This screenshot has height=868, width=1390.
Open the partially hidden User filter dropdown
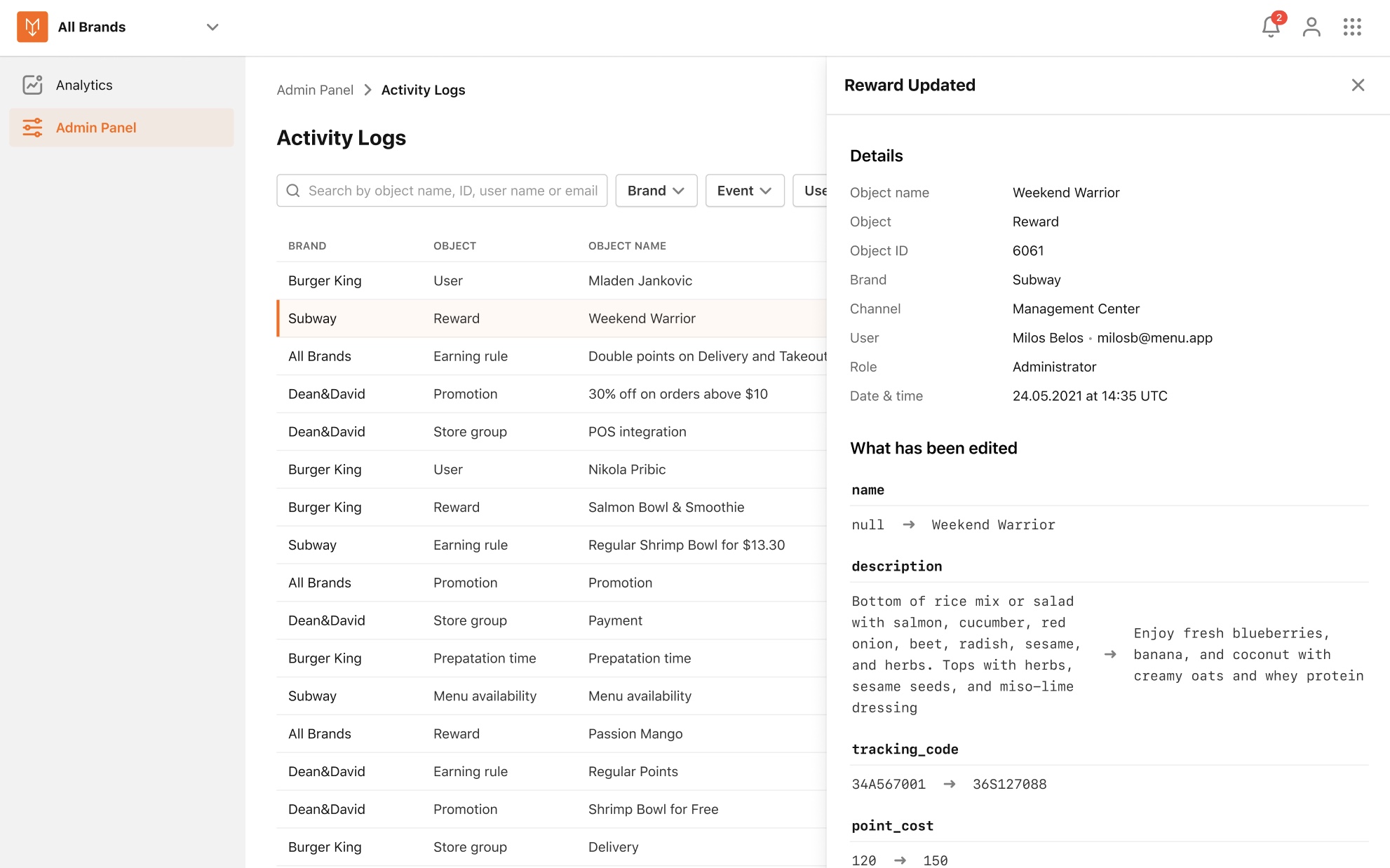(810, 191)
